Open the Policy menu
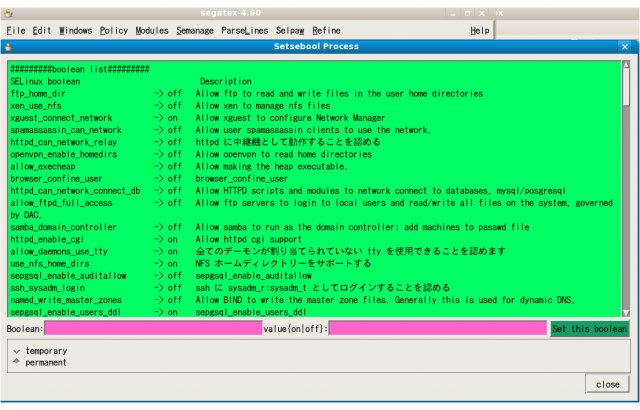640x410 pixels. [x=114, y=31]
